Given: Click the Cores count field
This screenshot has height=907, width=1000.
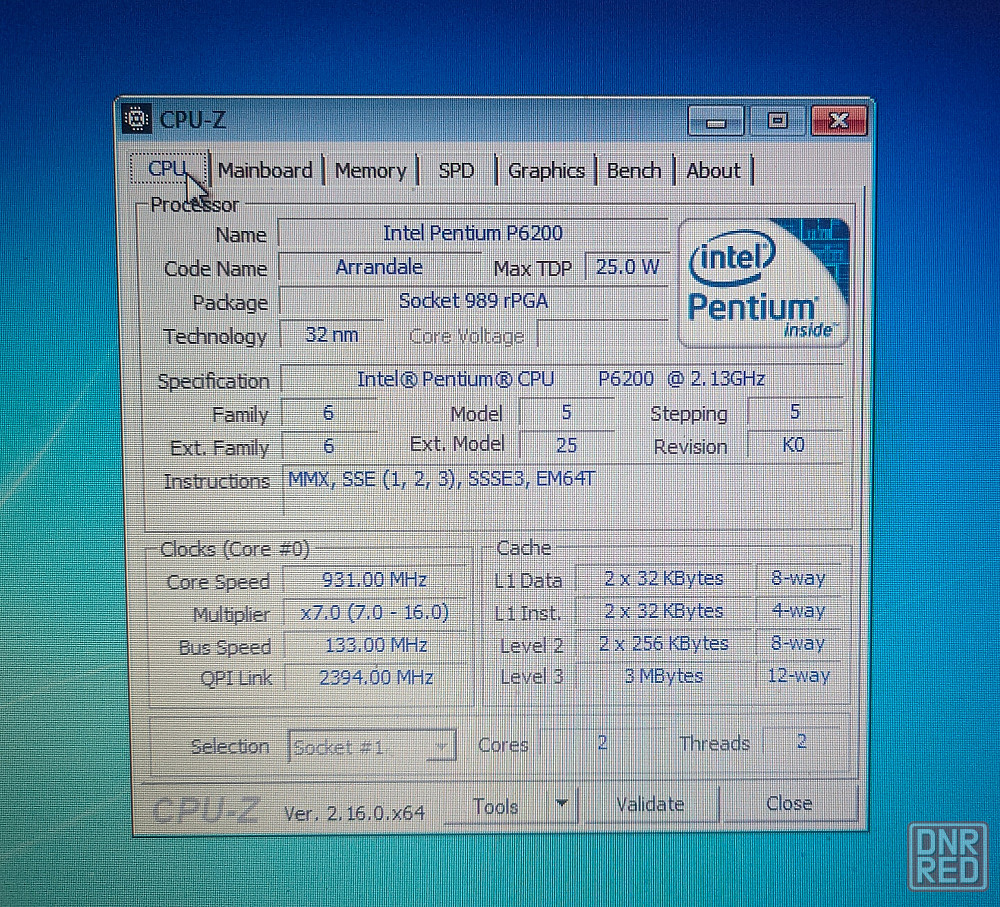Looking at the screenshot, I should point(602,742).
